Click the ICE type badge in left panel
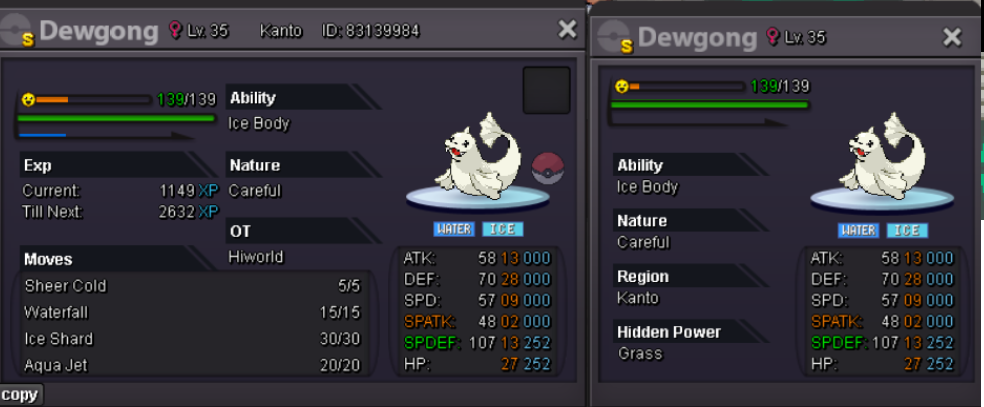 (503, 229)
